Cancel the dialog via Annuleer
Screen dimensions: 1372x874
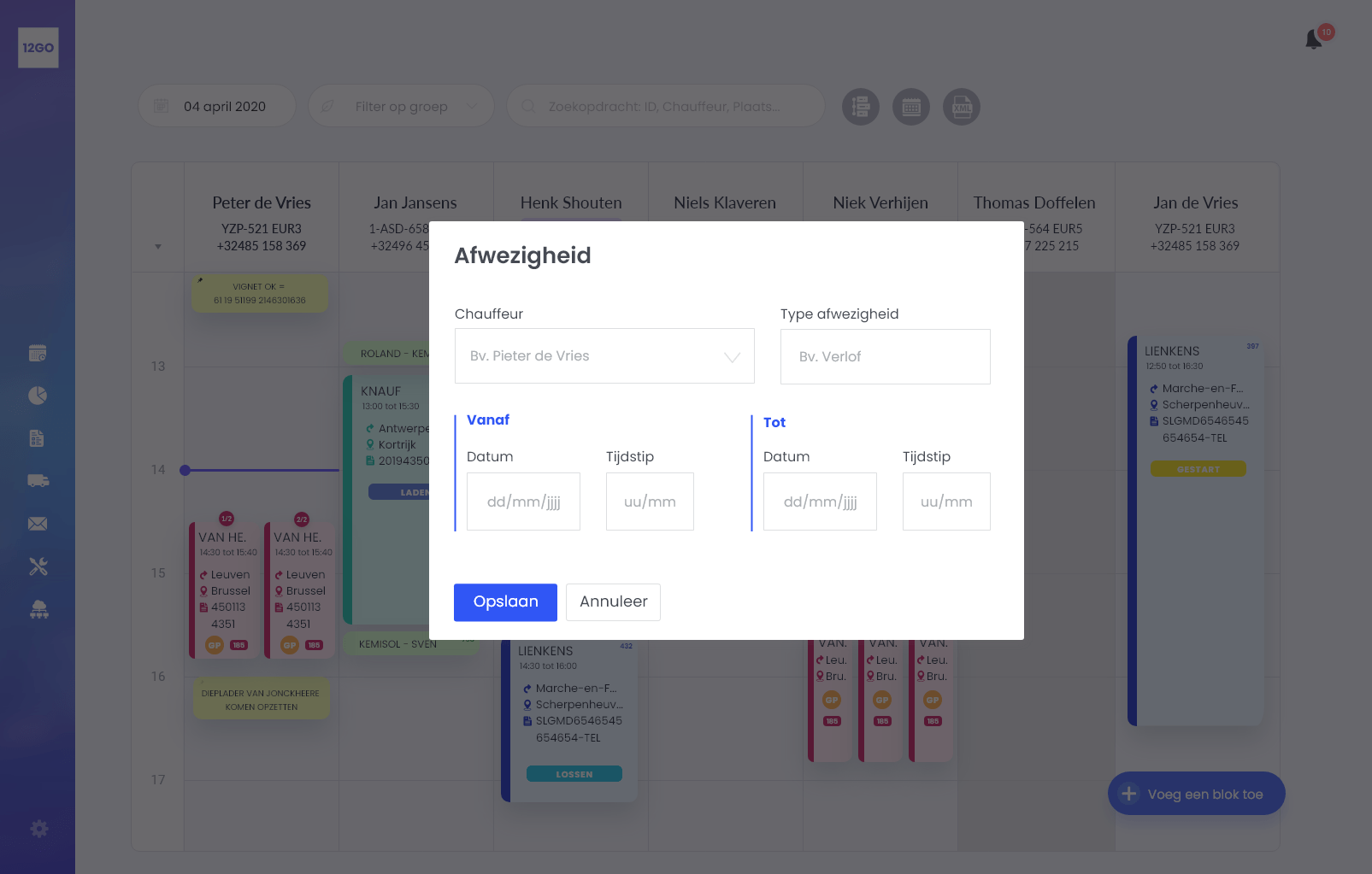tap(613, 602)
